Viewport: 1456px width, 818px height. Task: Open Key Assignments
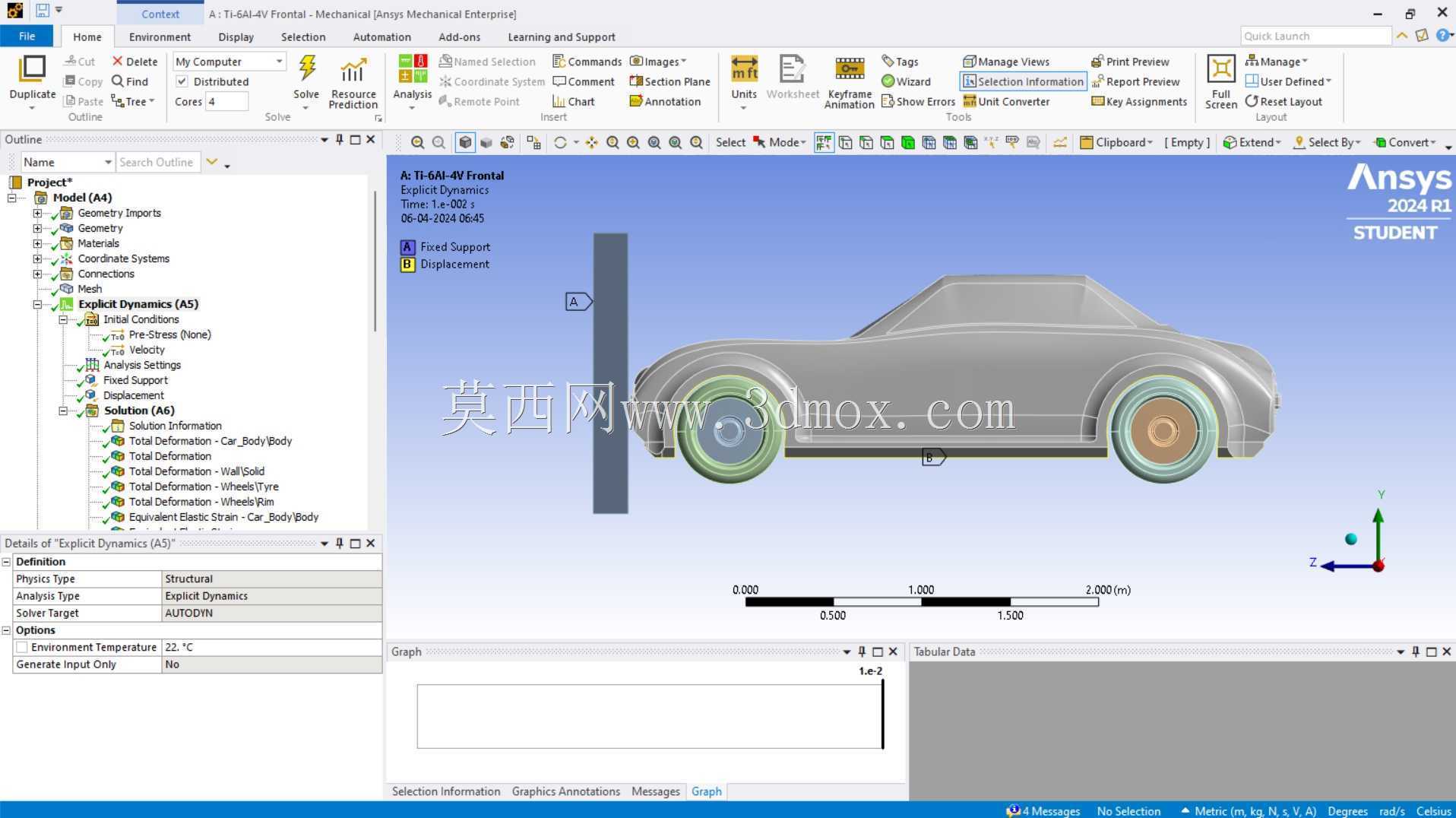click(x=1139, y=101)
